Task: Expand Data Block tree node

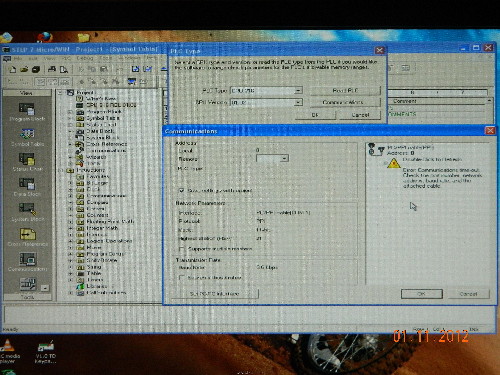Action: point(70,131)
